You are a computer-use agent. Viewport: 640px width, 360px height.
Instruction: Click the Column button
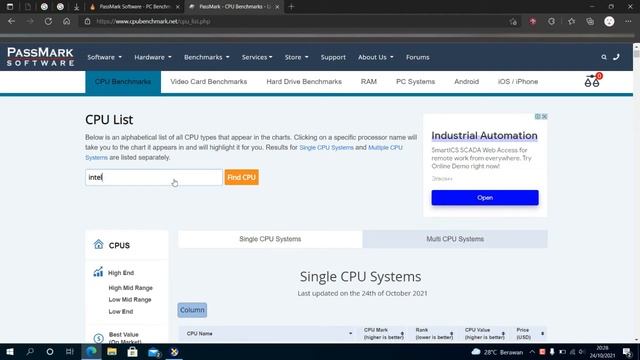click(192, 310)
